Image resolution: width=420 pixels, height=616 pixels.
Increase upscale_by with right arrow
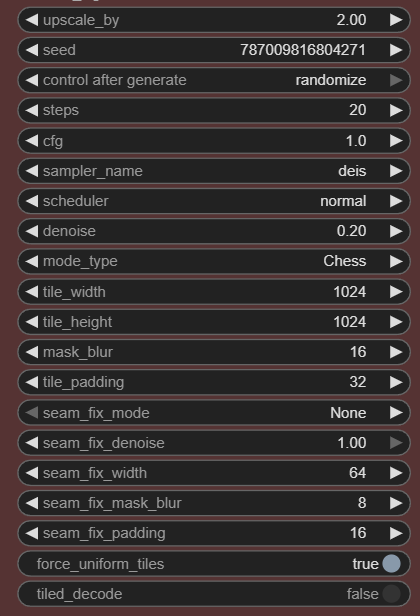coord(396,20)
